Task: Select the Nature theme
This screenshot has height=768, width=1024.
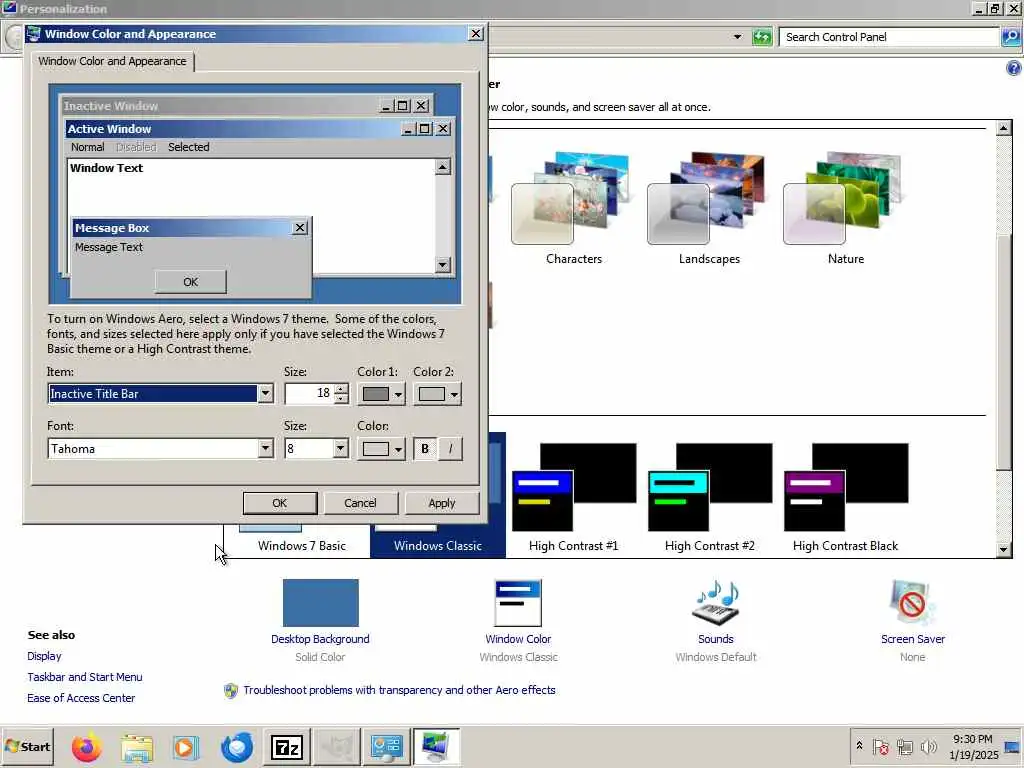Action: (845, 208)
